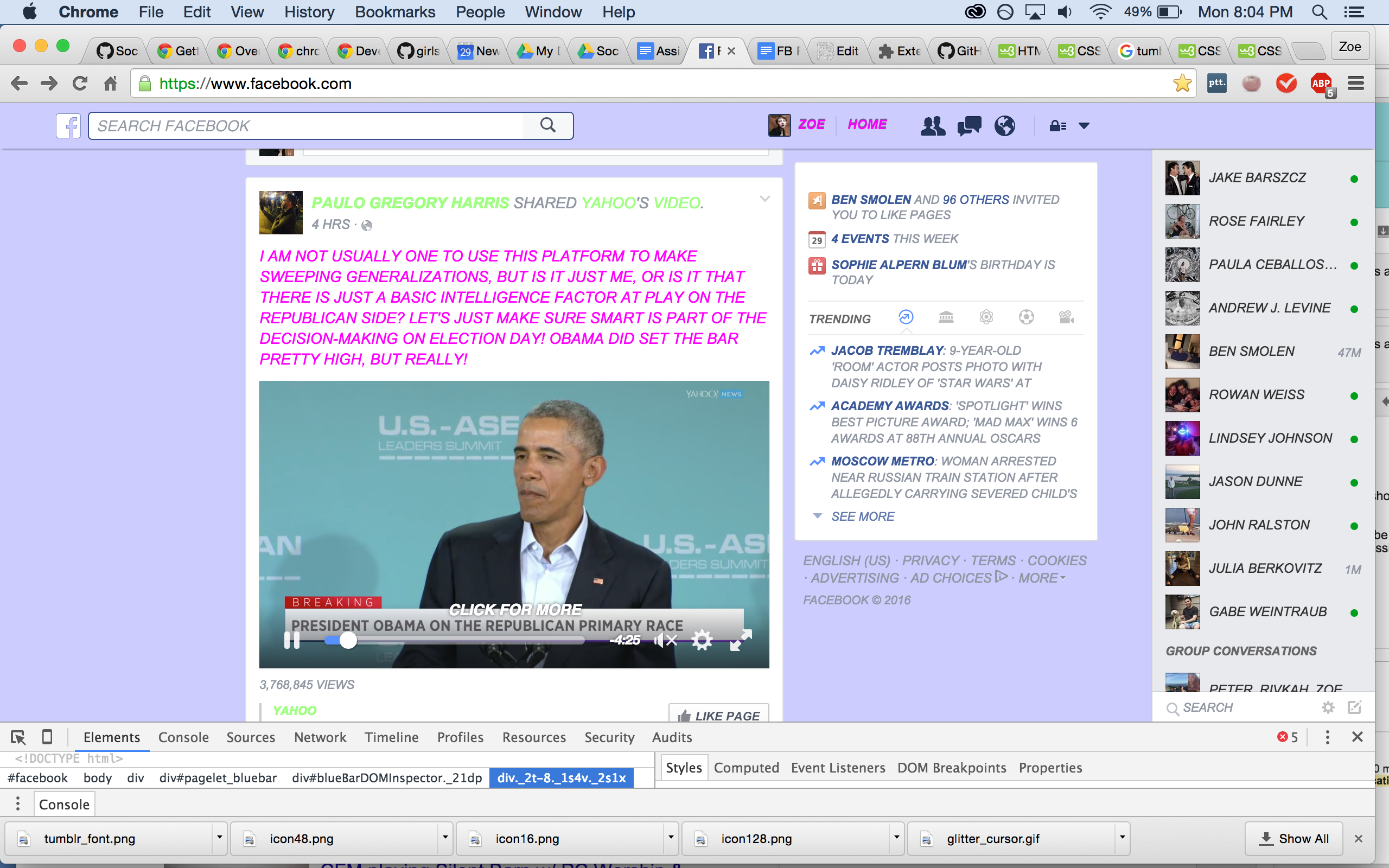Pause the Obama video
This screenshot has height=868, width=1389.
(291, 640)
